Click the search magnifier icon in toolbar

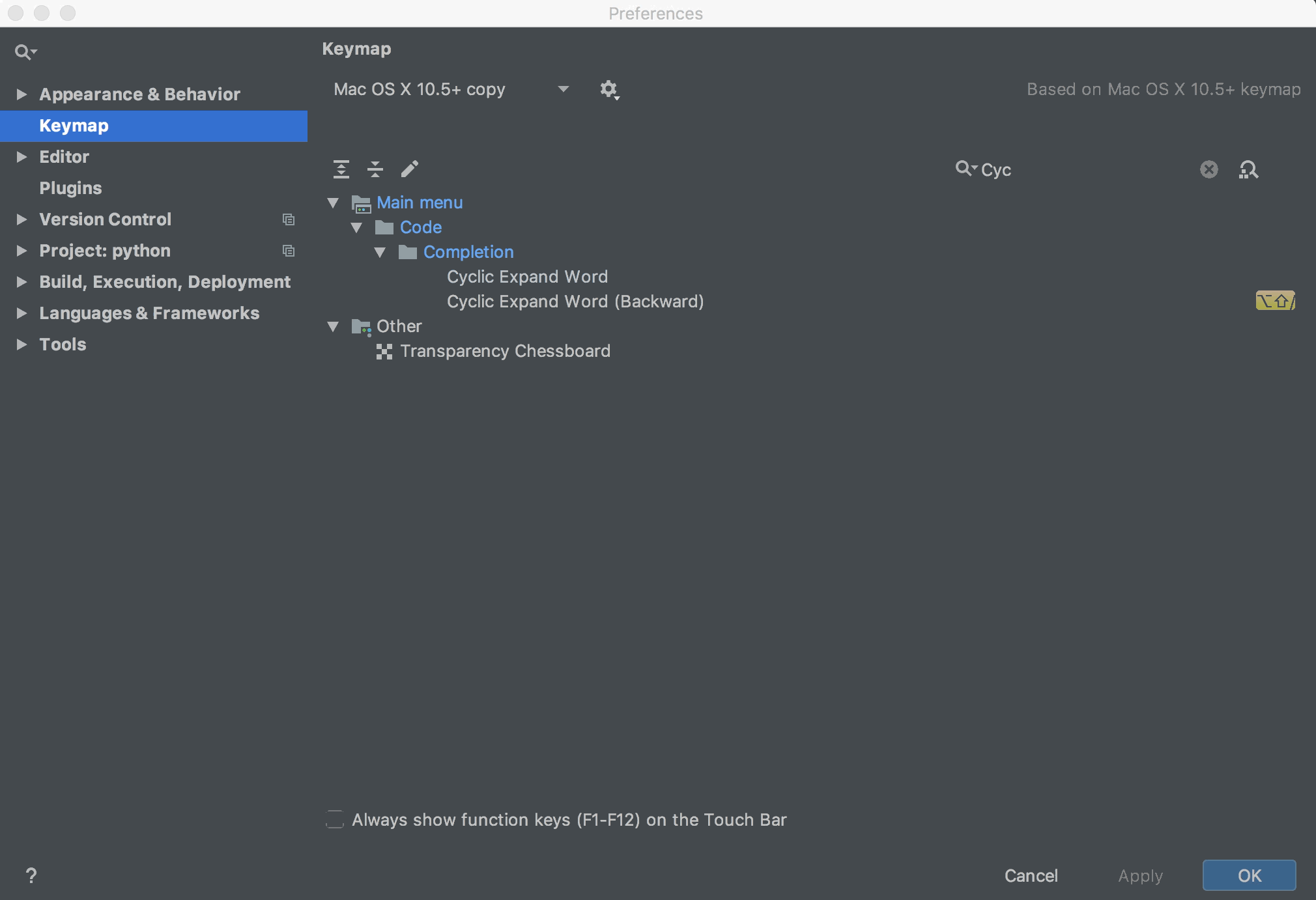point(965,168)
